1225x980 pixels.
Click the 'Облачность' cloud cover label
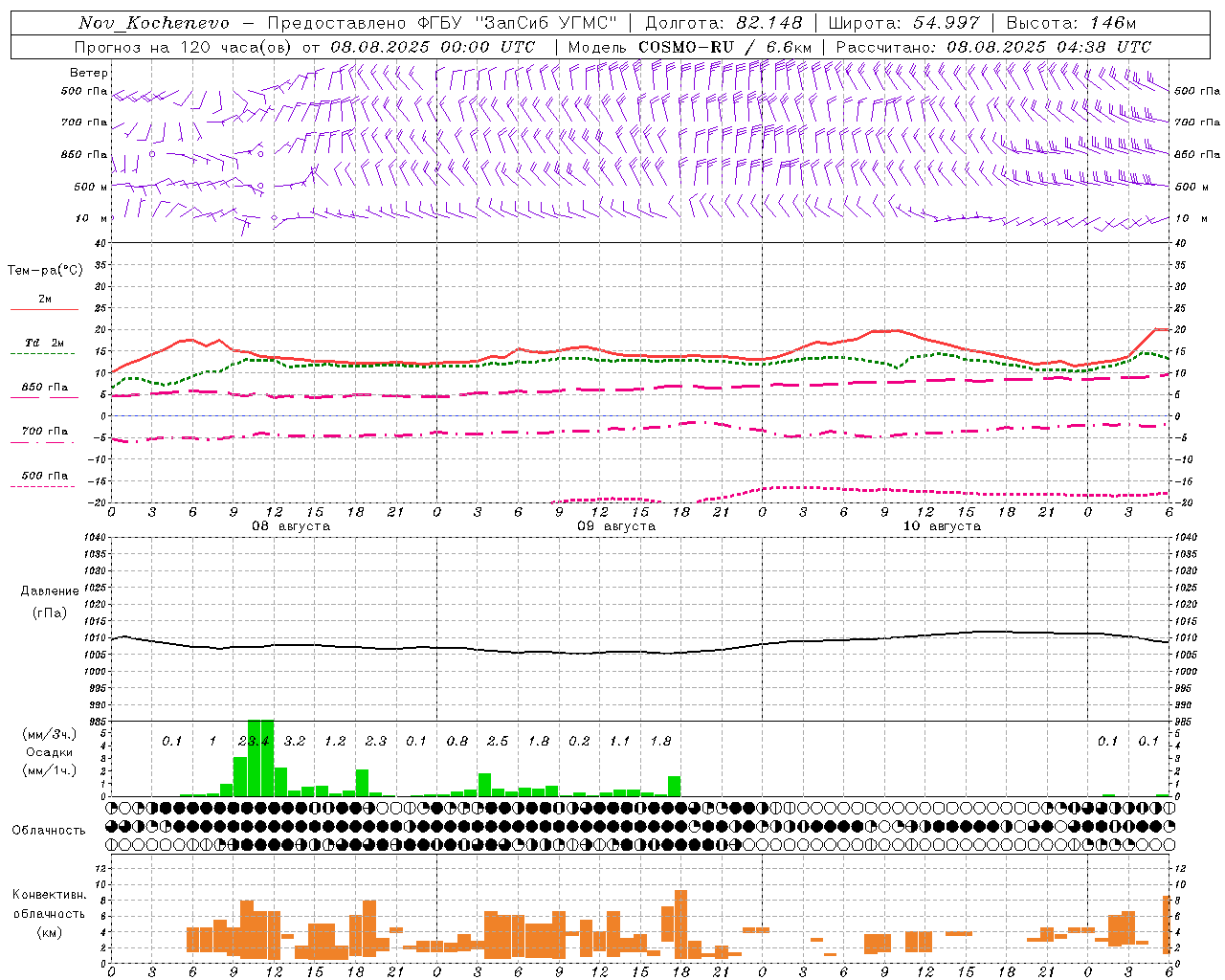(x=49, y=831)
